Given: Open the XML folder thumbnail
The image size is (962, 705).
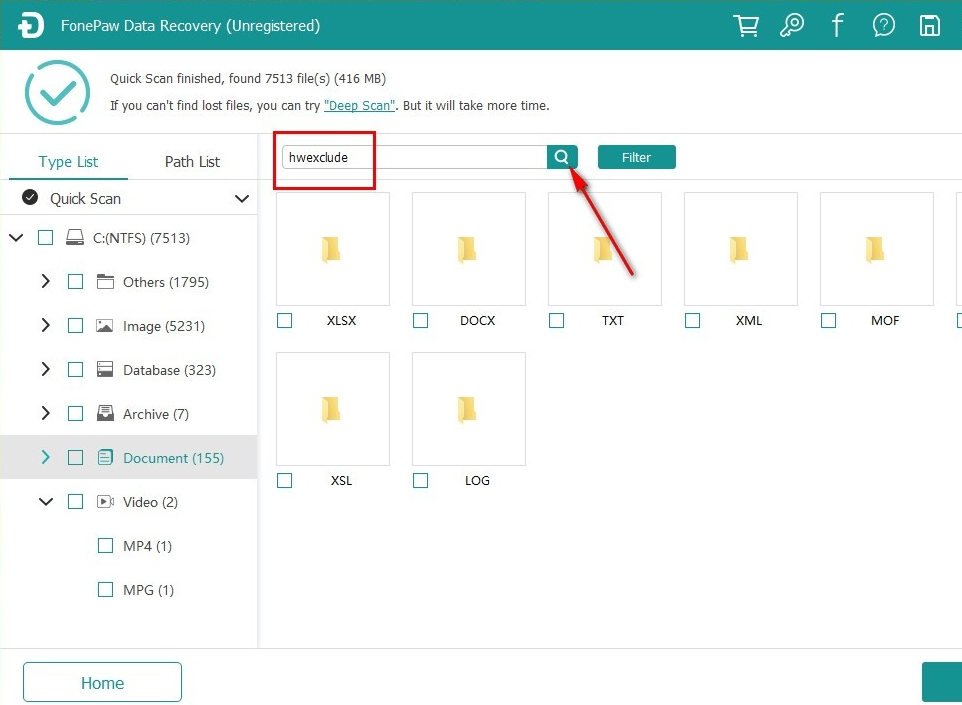Looking at the screenshot, I should tap(741, 249).
